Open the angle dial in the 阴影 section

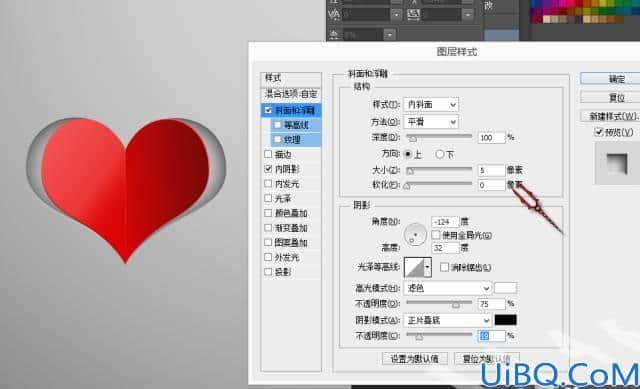[415, 235]
